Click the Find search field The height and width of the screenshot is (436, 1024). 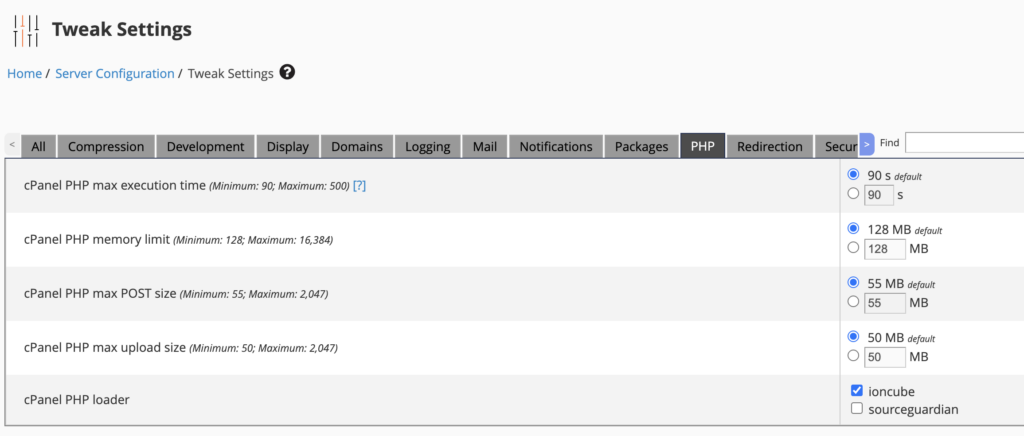click(x=965, y=142)
